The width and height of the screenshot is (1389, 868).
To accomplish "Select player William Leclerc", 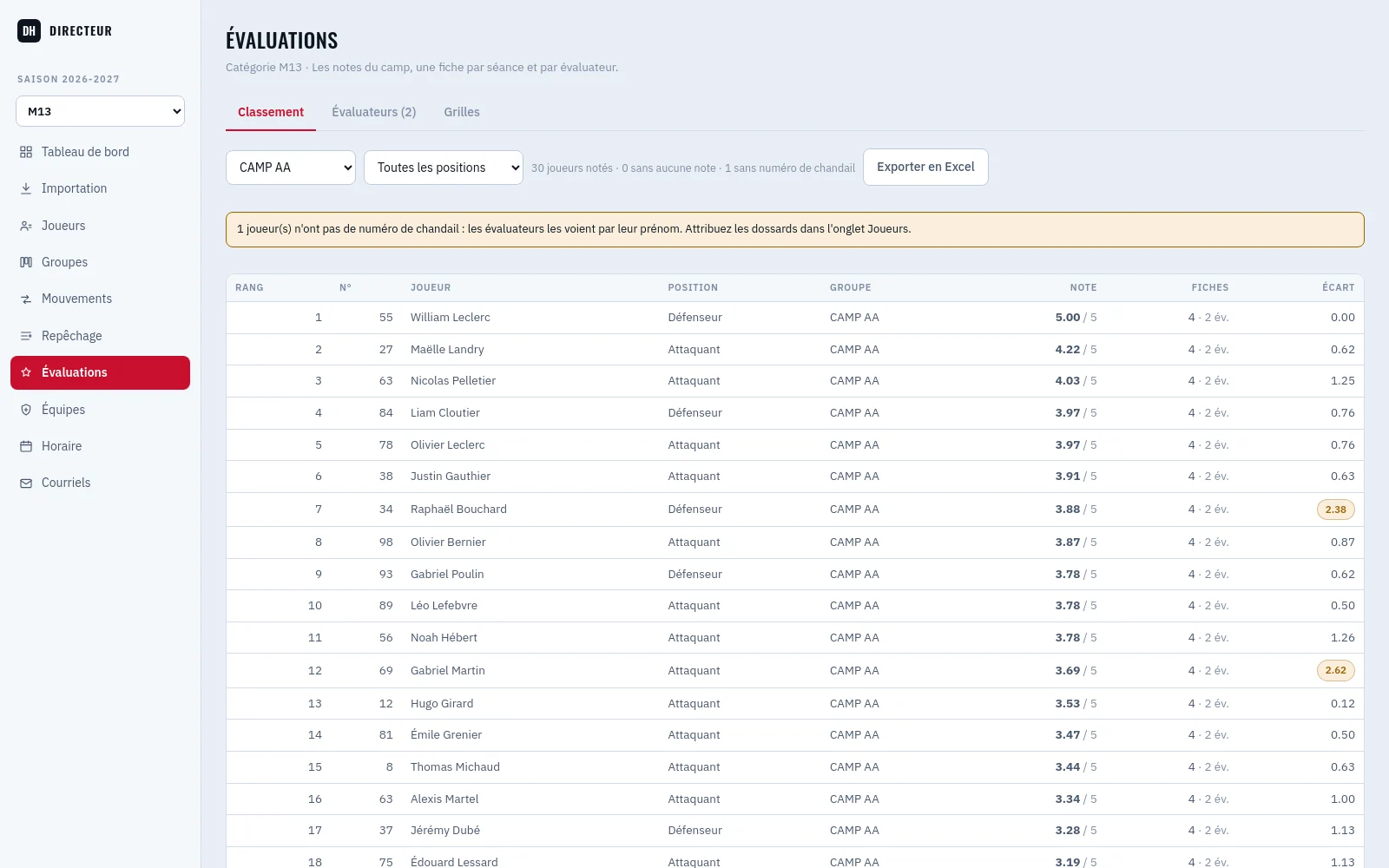I will [450, 318].
